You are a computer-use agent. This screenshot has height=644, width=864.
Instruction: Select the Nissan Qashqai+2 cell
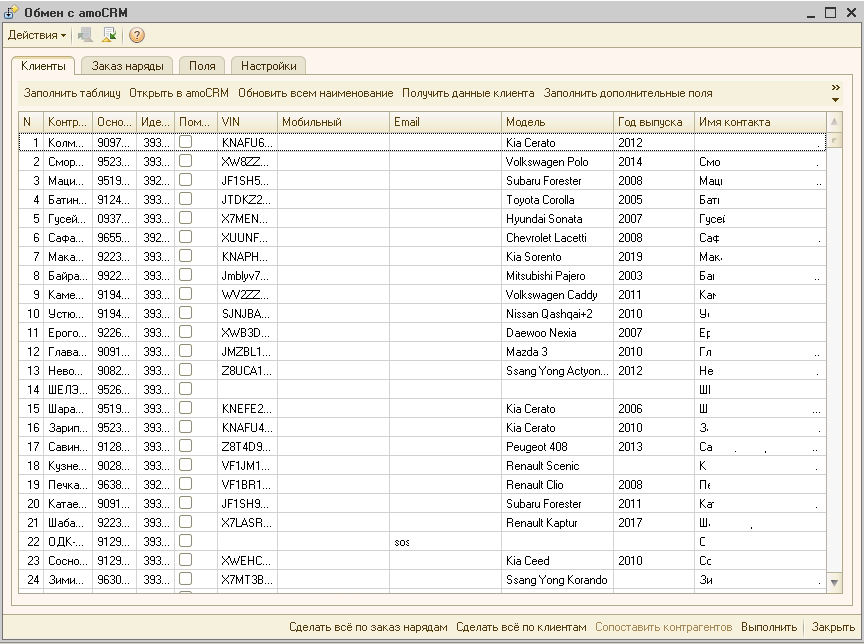pos(557,314)
